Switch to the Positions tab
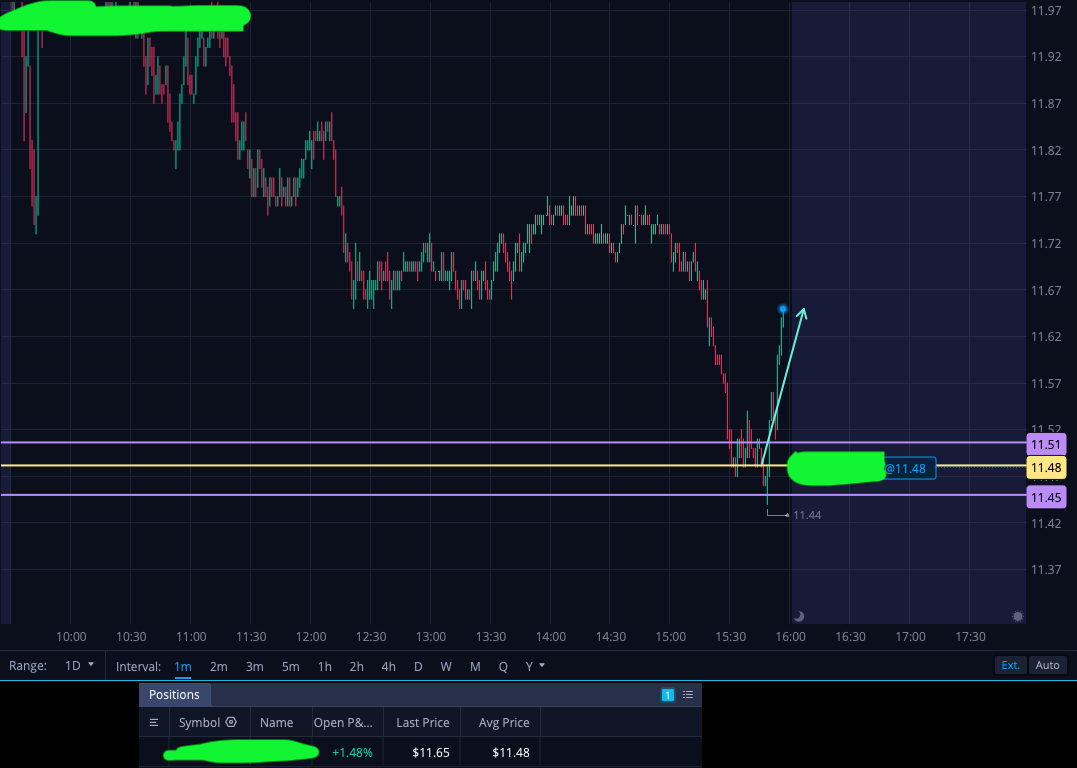This screenshot has height=768, width=1077. 174,694
